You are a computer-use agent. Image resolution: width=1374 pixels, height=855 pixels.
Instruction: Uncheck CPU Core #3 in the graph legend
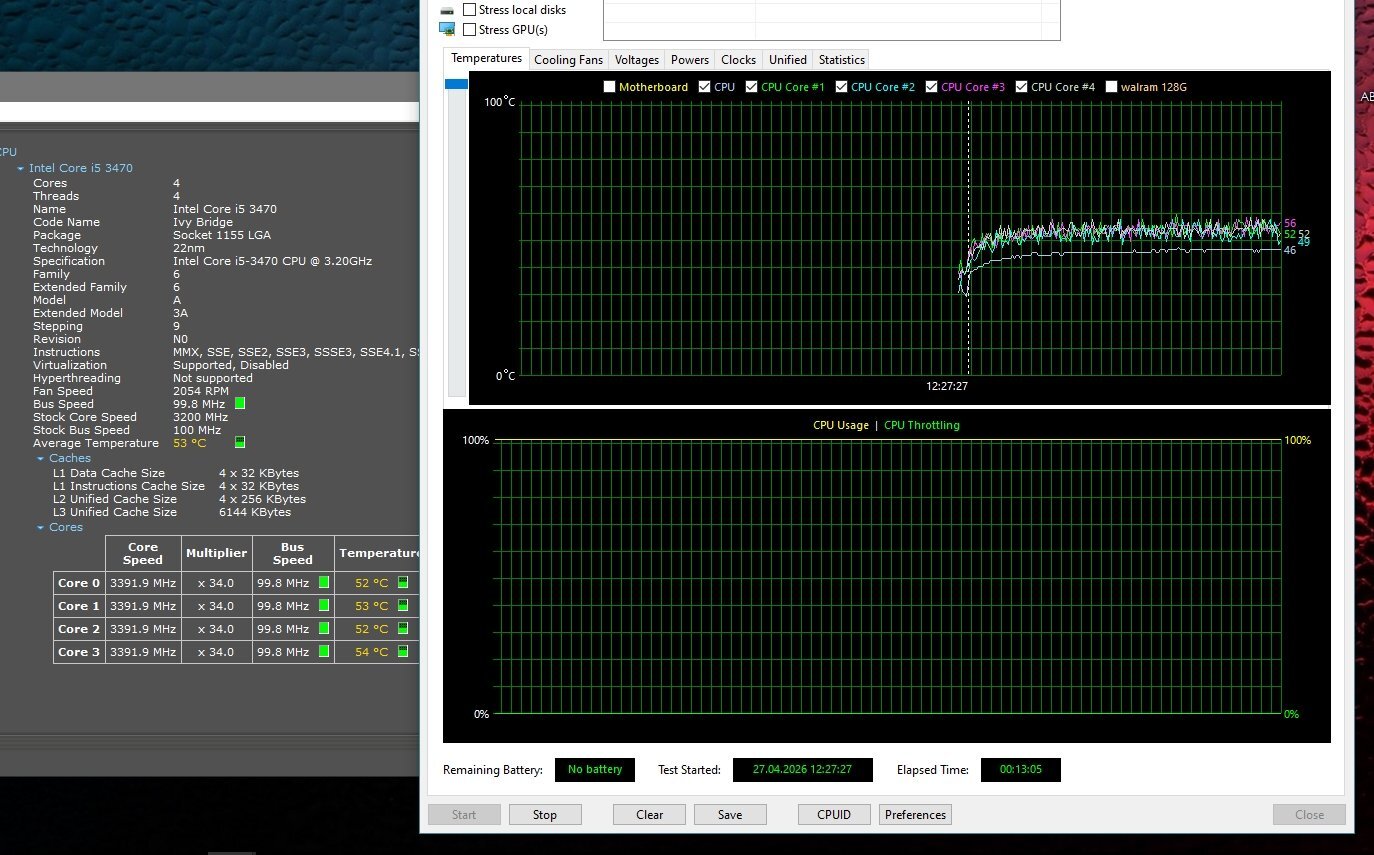tap(932, 87)
